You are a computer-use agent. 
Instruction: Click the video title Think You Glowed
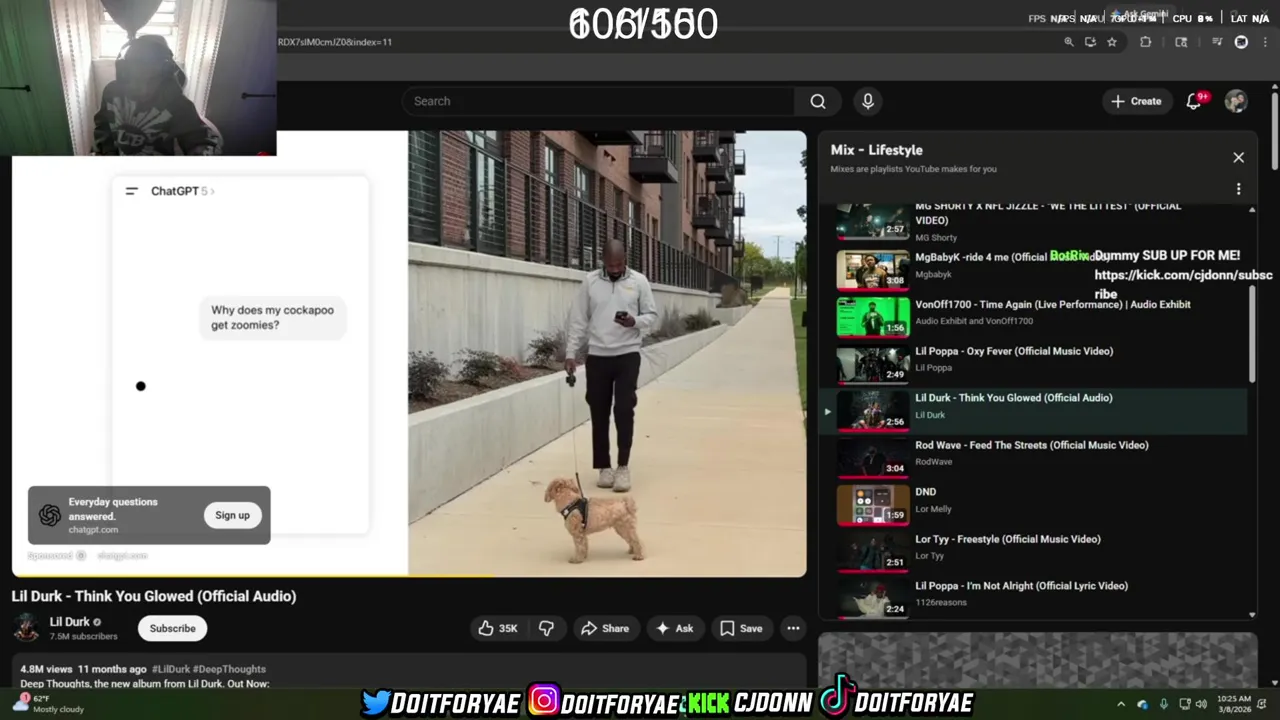(x=154, y=596)
